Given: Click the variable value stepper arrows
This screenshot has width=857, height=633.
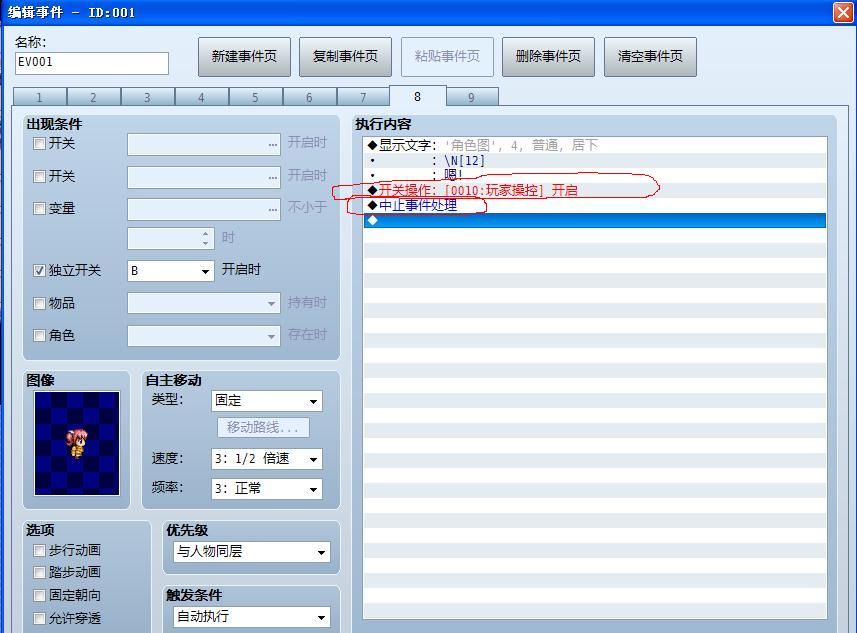Looking at the screenshot, I should (206, 238).
